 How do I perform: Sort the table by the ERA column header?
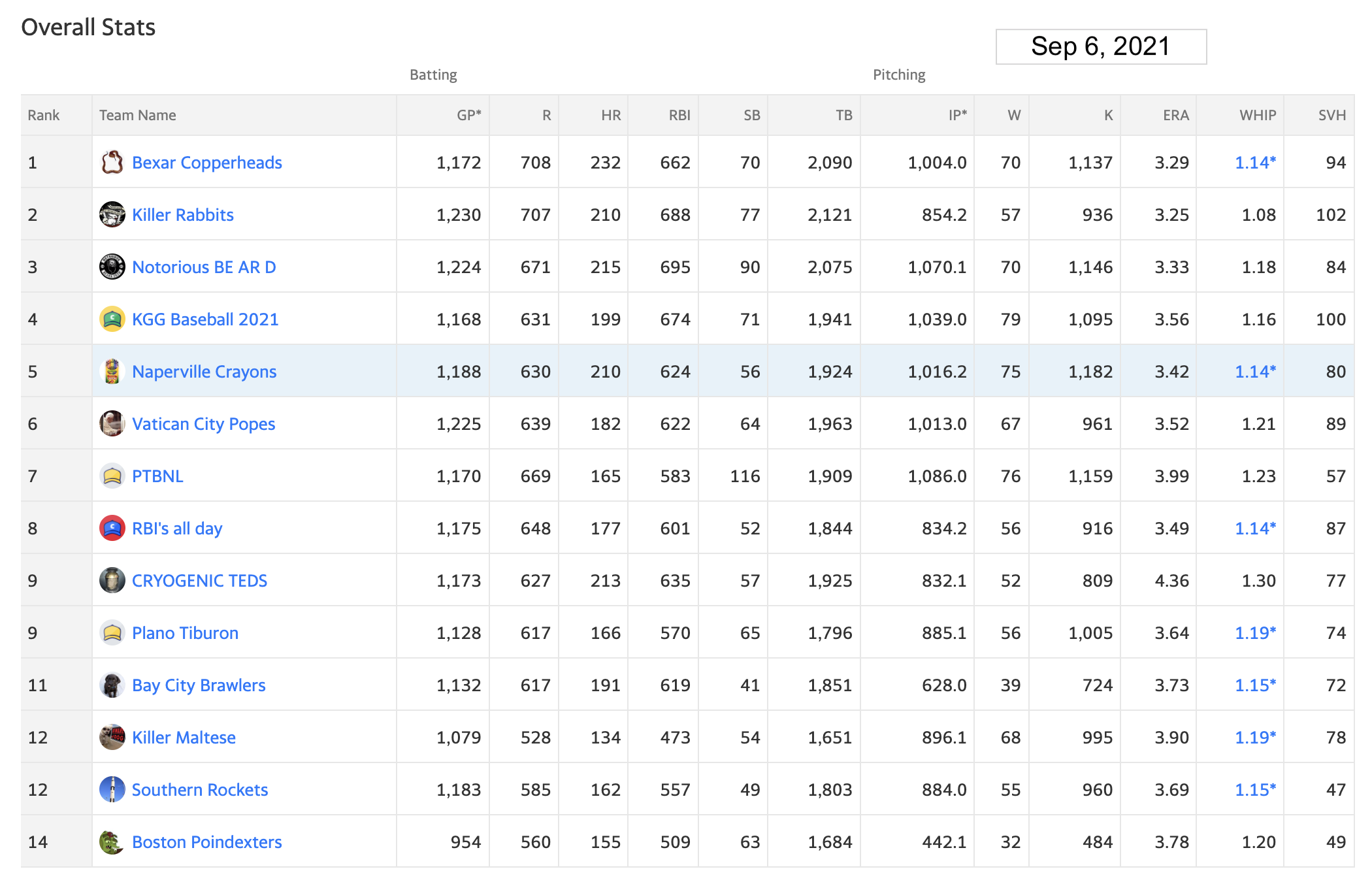point(1175,115)
